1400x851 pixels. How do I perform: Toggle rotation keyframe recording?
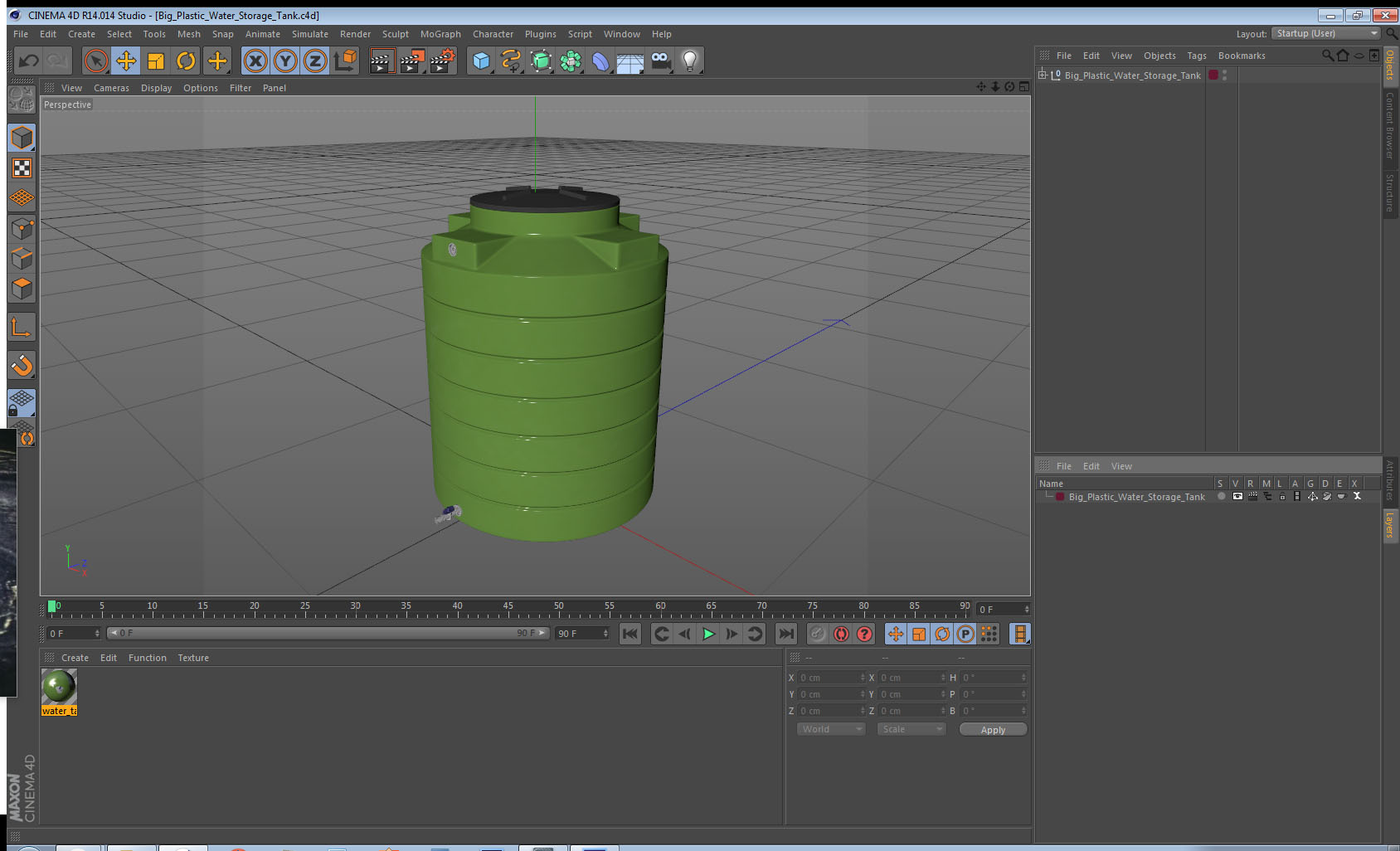[x=942, y=634]
